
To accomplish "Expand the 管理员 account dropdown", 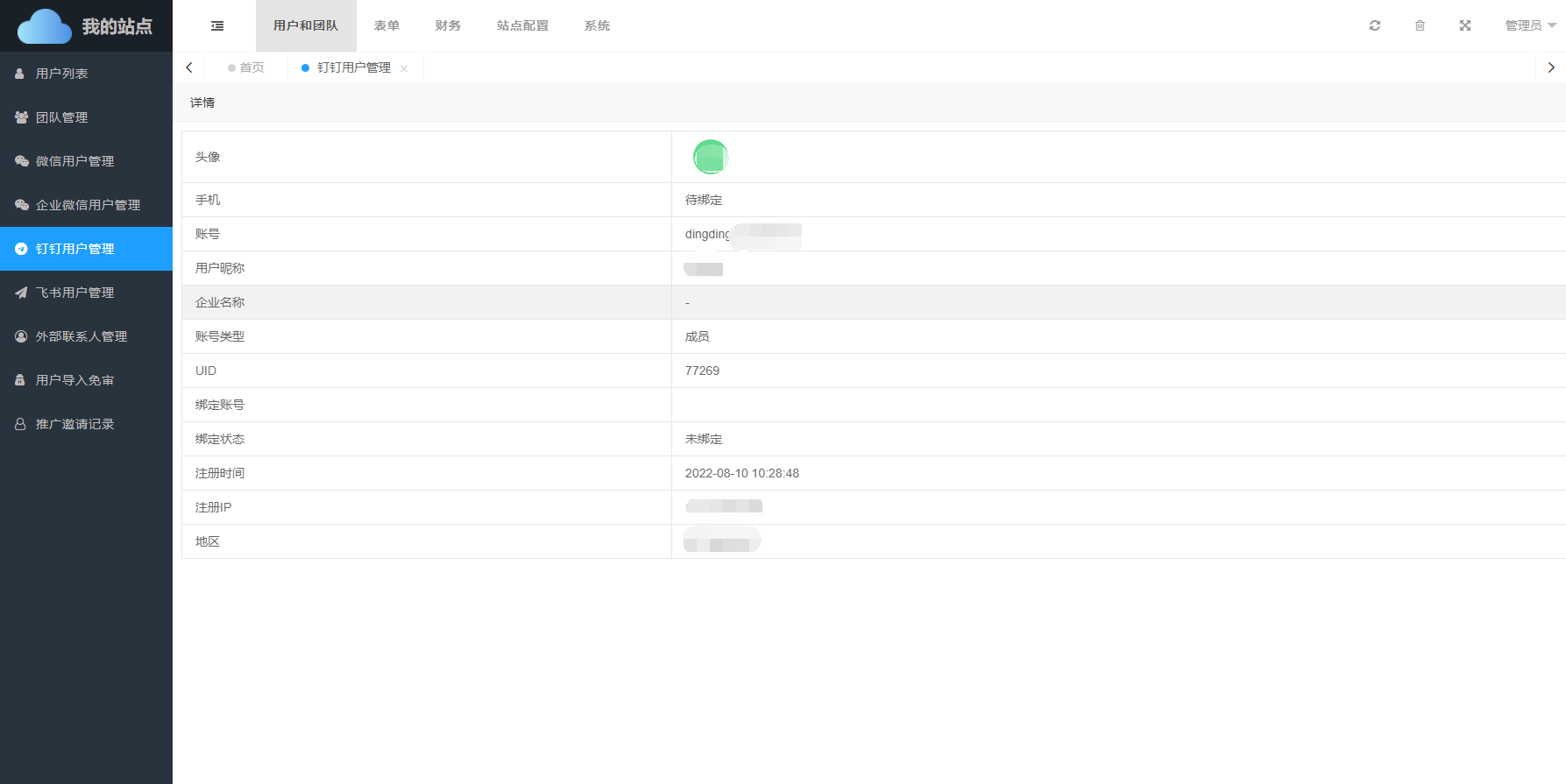I will coord(1529,26).
